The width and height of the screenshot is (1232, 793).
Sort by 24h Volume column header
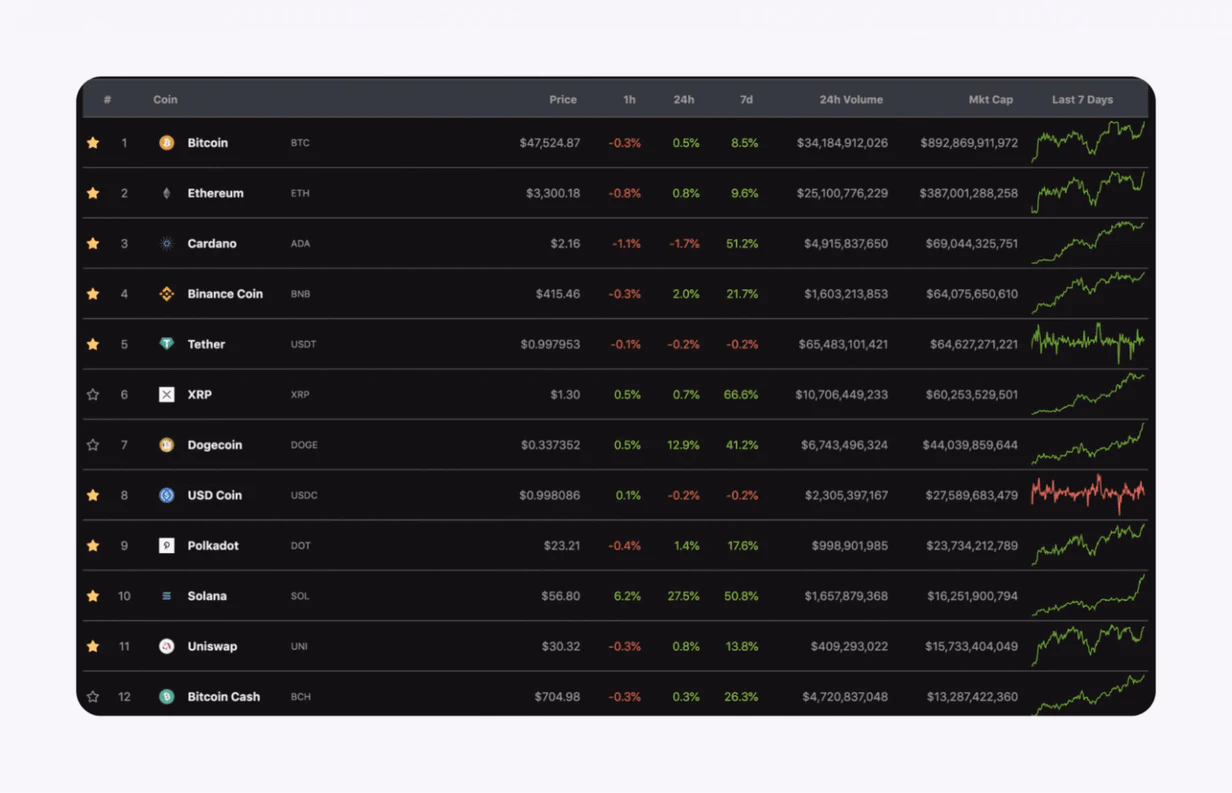(851, 100)
